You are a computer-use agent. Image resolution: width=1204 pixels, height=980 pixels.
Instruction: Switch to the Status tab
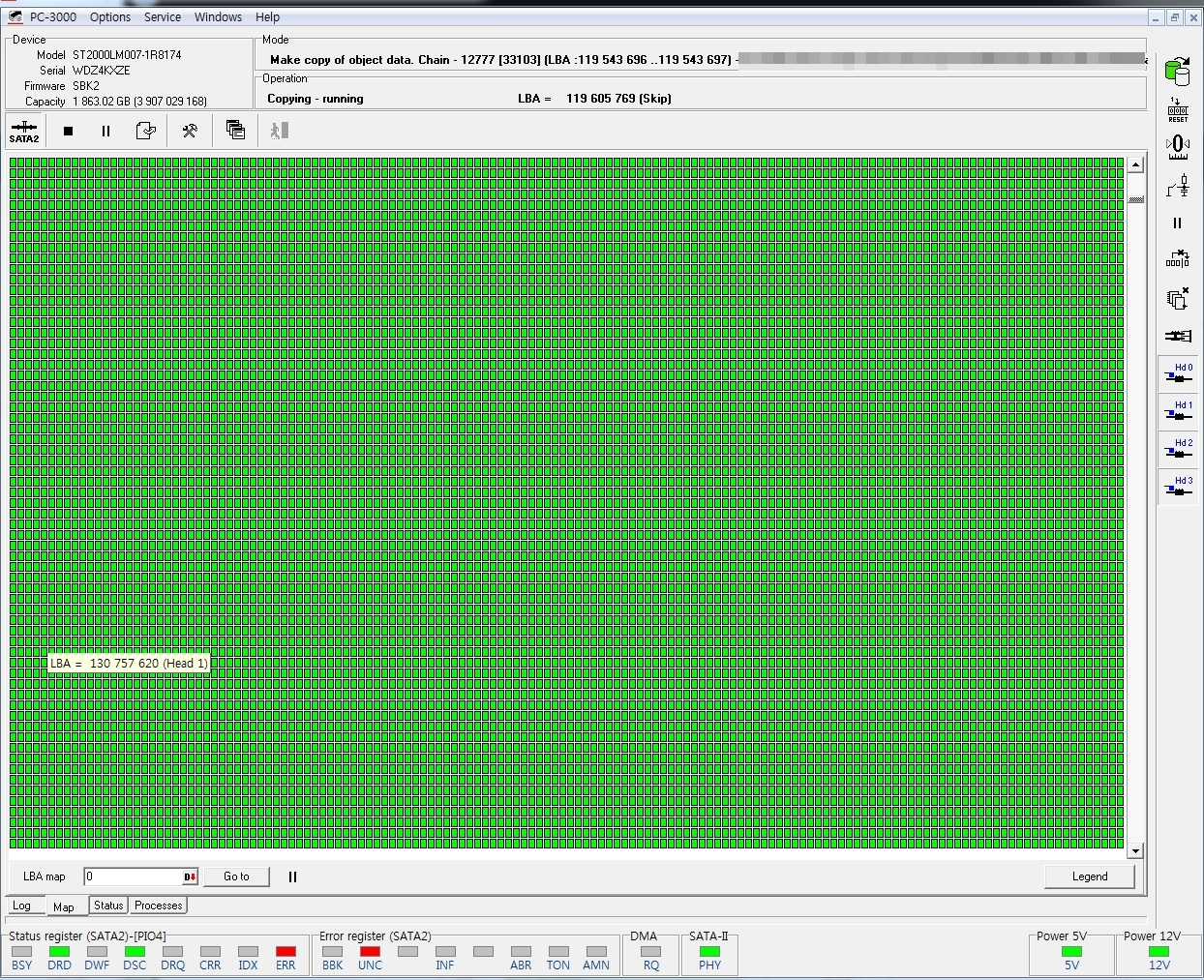pyautogui.click(x=108, y=906)
